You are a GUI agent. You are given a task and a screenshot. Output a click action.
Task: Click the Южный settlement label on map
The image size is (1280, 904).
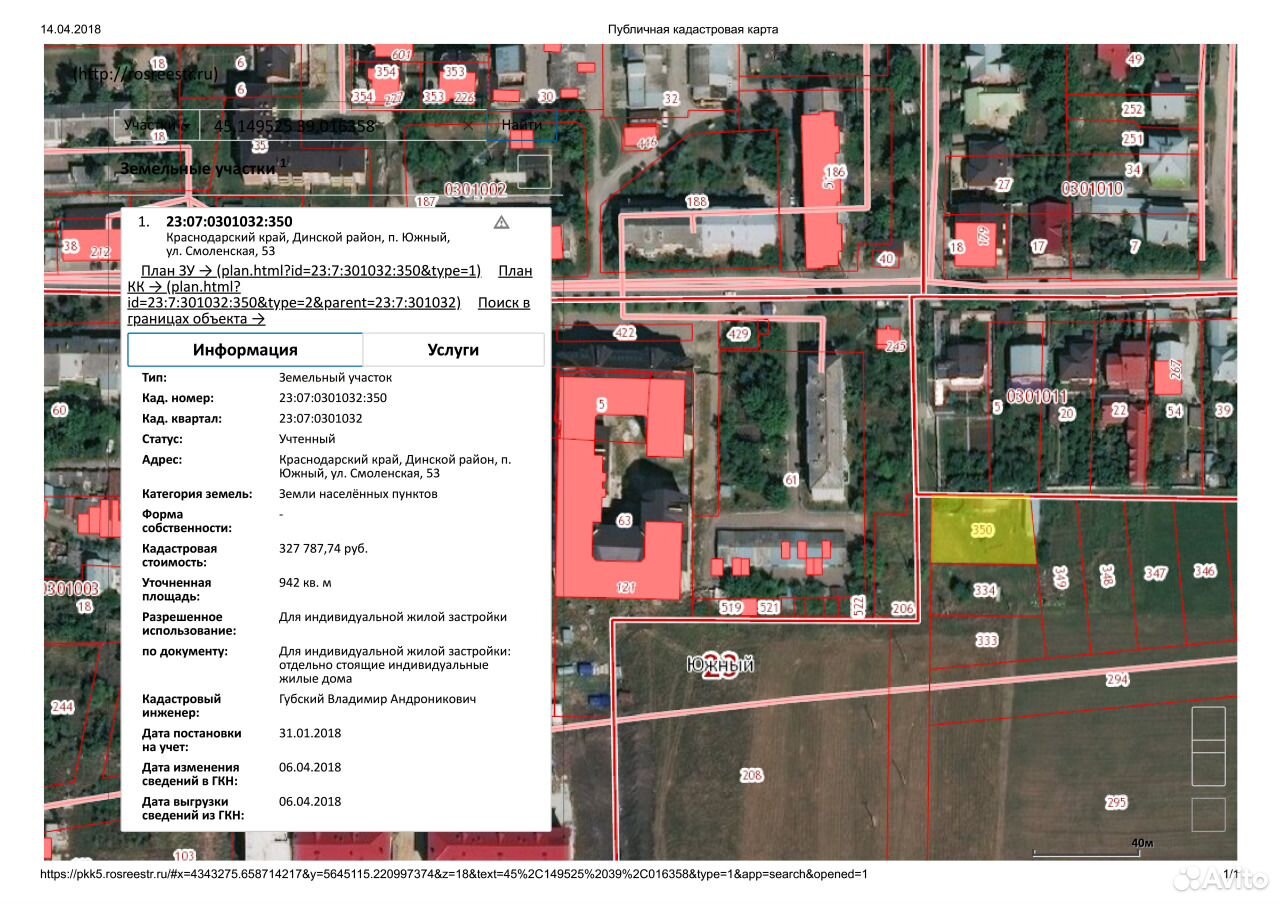(x=720, y=665)
